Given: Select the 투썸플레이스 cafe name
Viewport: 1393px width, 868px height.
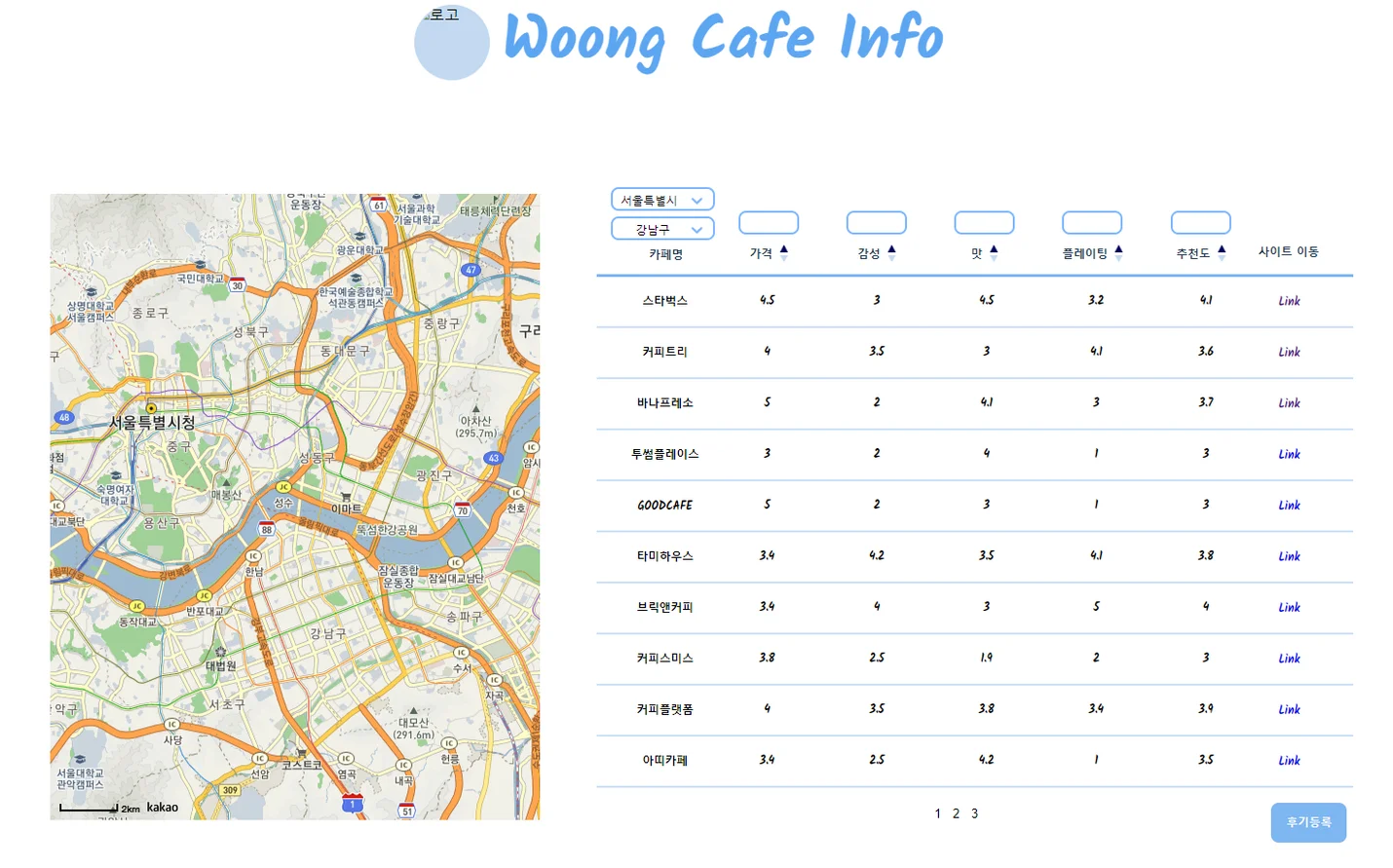Looking at the screenshot, I should pyautogui.click(x=665, y=454).
